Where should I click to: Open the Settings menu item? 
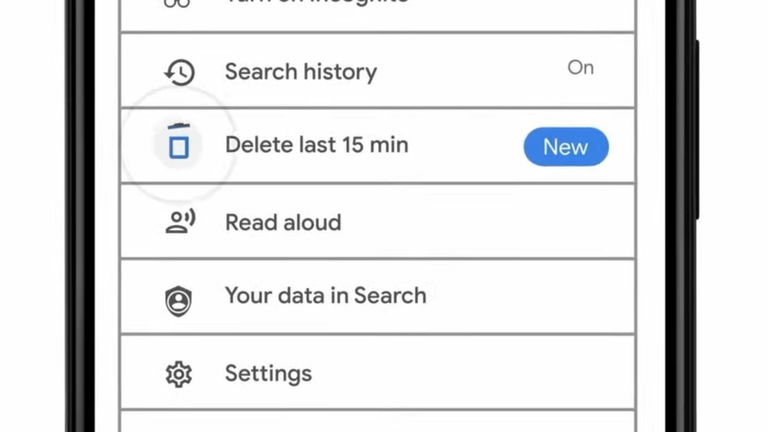click(x=378, y=373)
